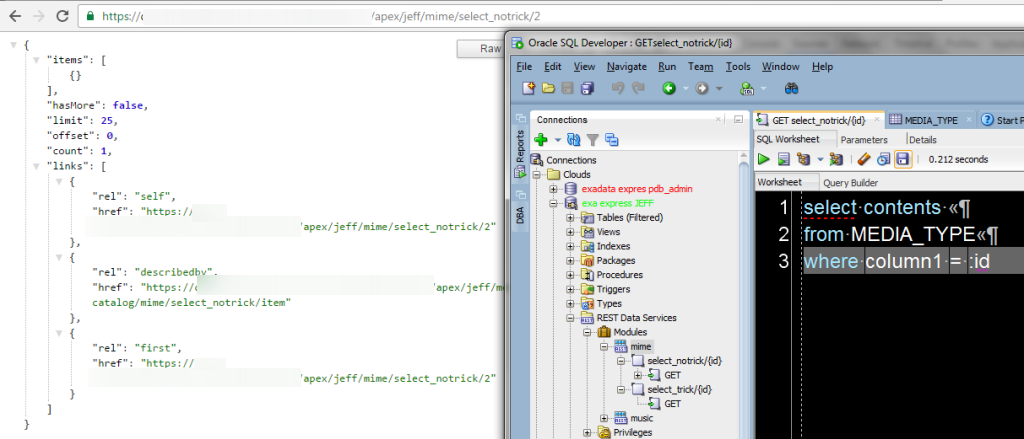The width and height of the screenshot is (1024, 439).
Task: Click the Undo arrow icon
Action: point(618,88)
